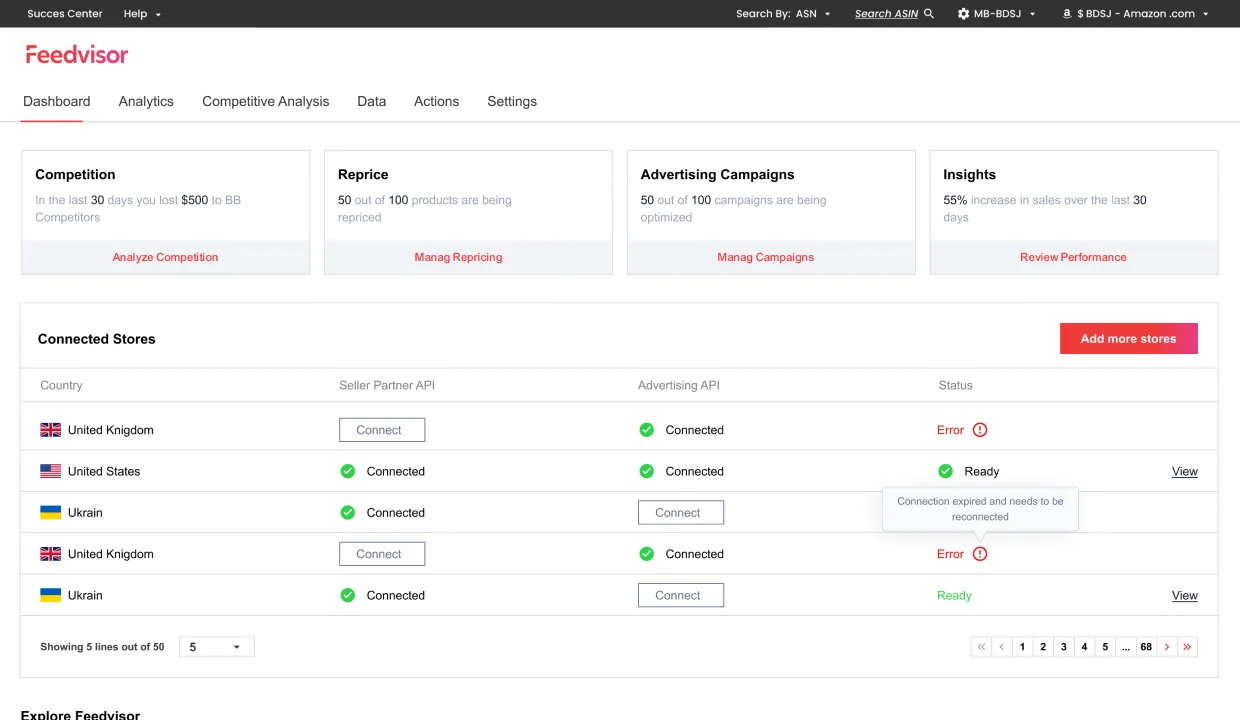Click the green Ready checkmark in United States row

click(946, 471)
